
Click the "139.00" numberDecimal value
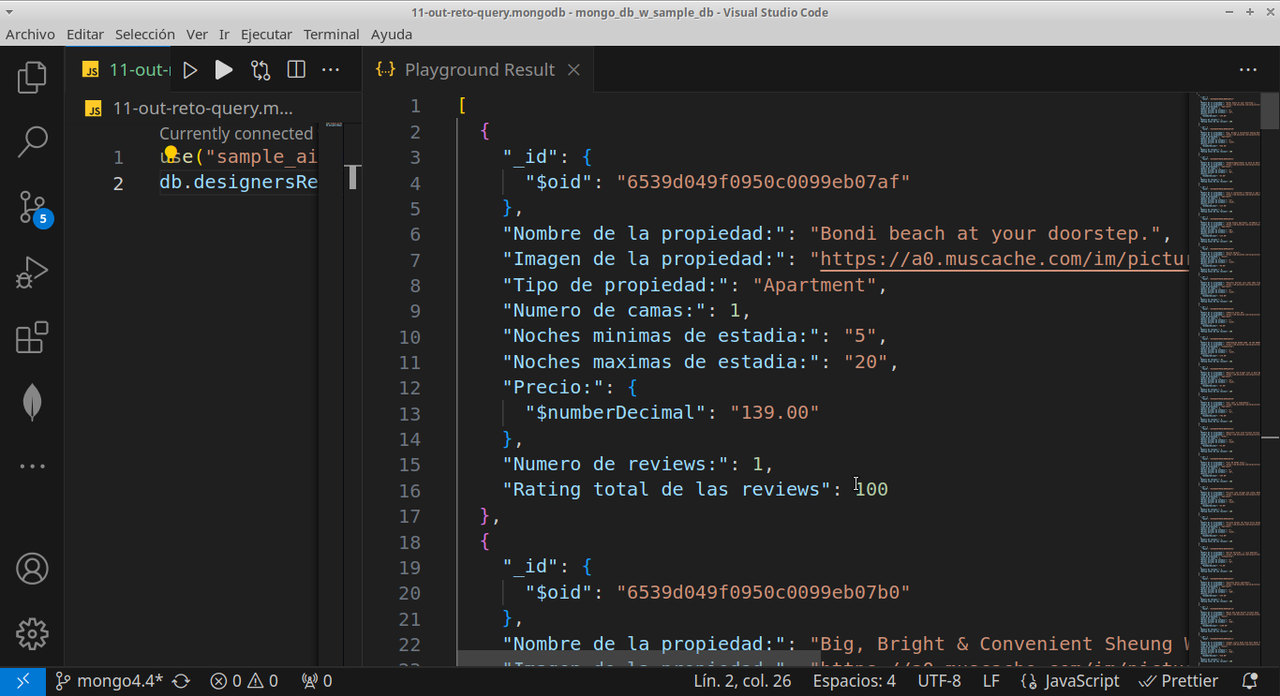pos(775,413)
